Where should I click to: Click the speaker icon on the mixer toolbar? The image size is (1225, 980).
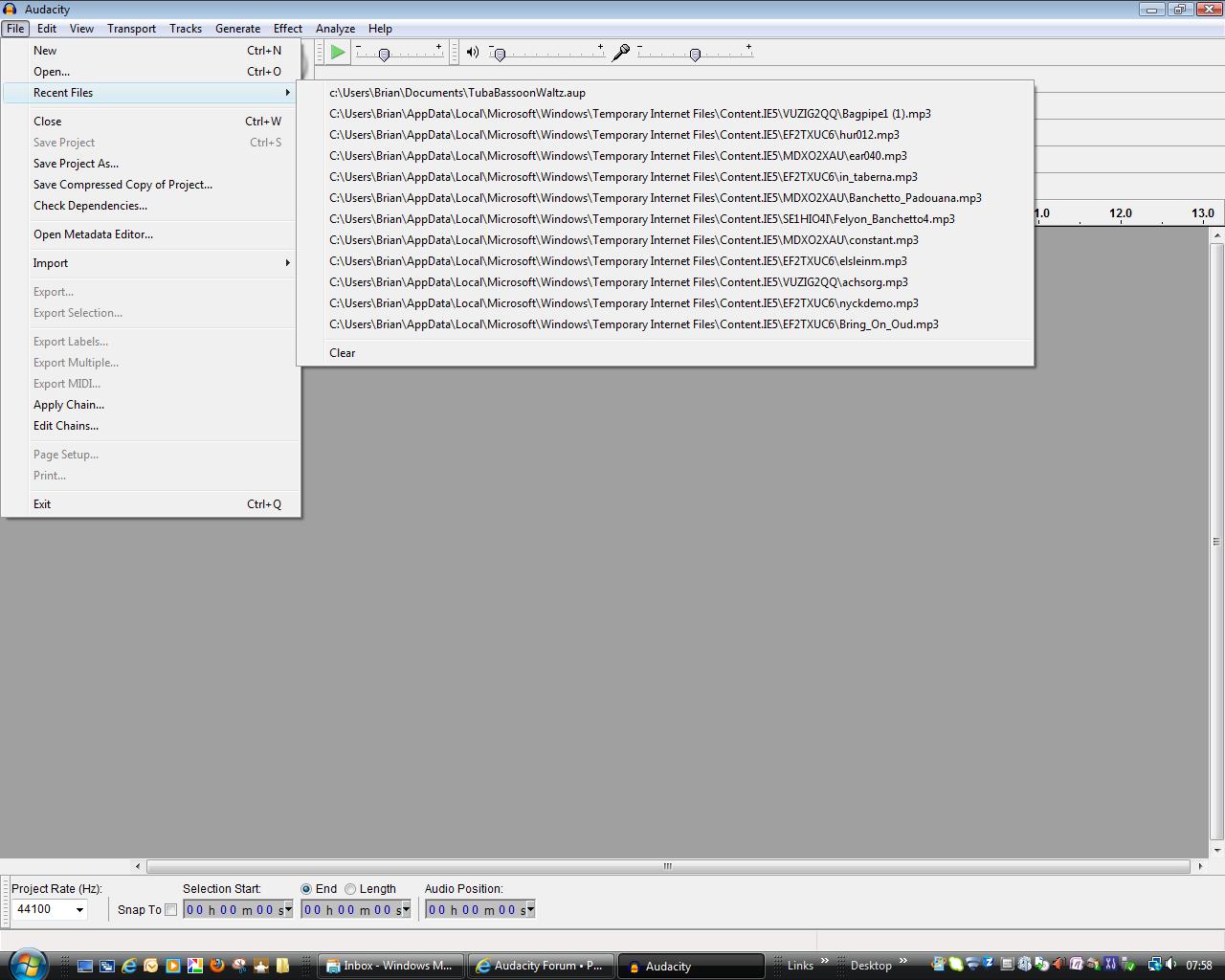coord(472,52)
